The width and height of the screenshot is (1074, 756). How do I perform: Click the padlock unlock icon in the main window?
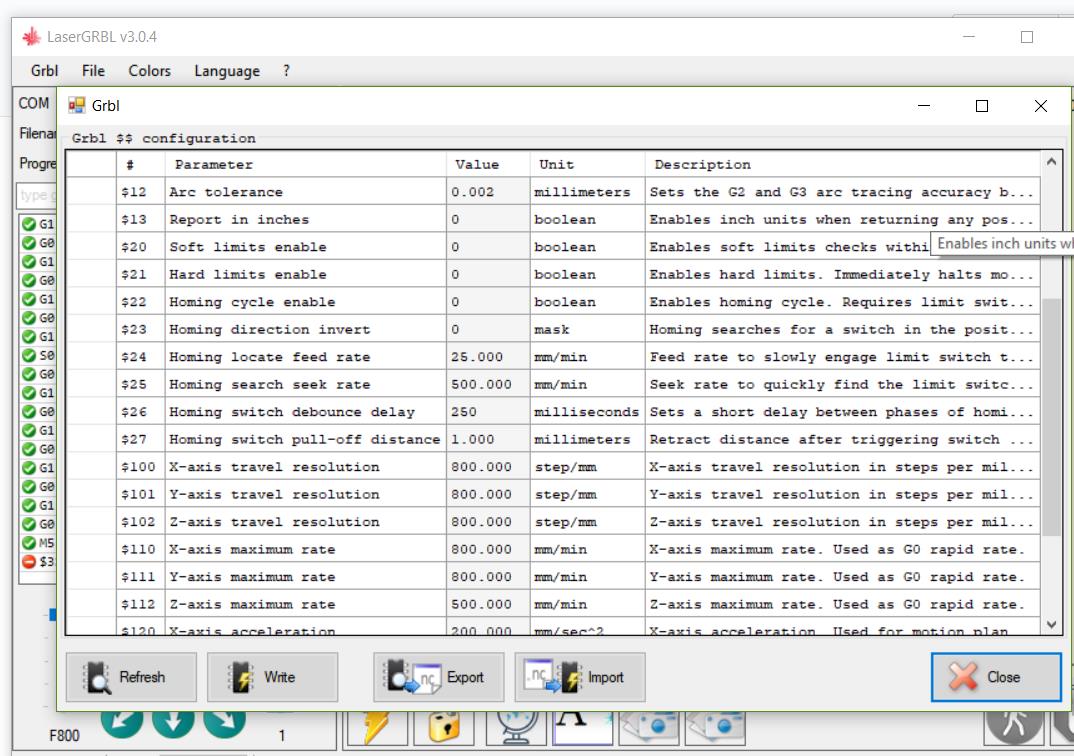click(444, 727)
